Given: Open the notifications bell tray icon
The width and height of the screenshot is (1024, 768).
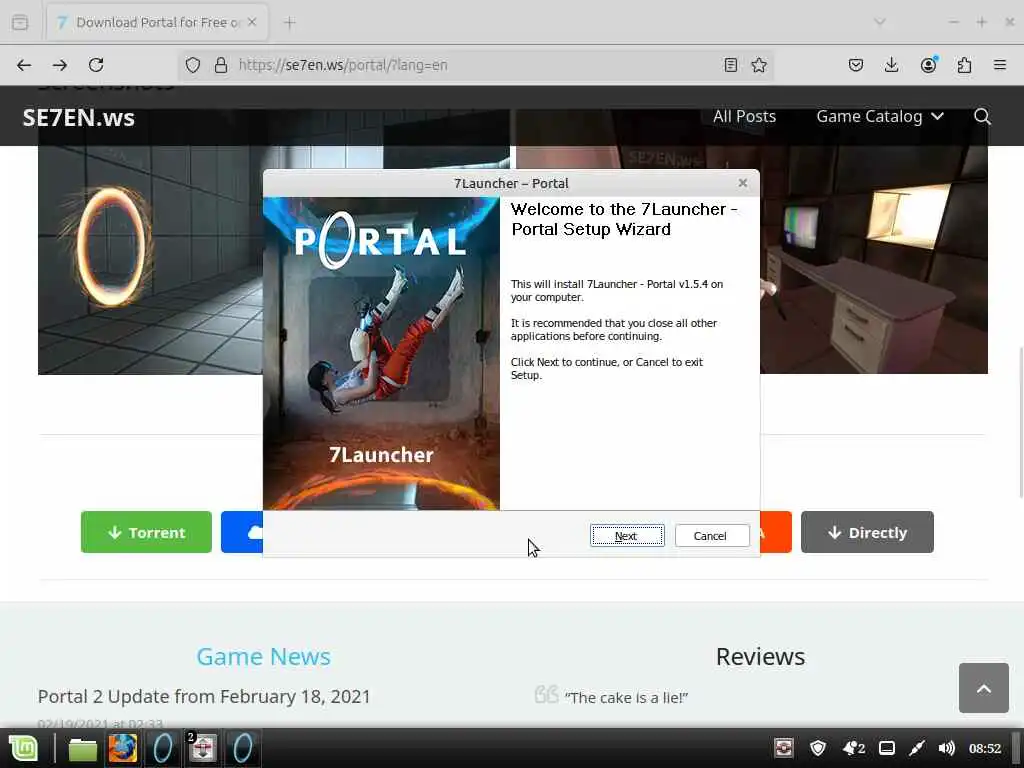Looking at the screenshot, I should click(854, 748).
